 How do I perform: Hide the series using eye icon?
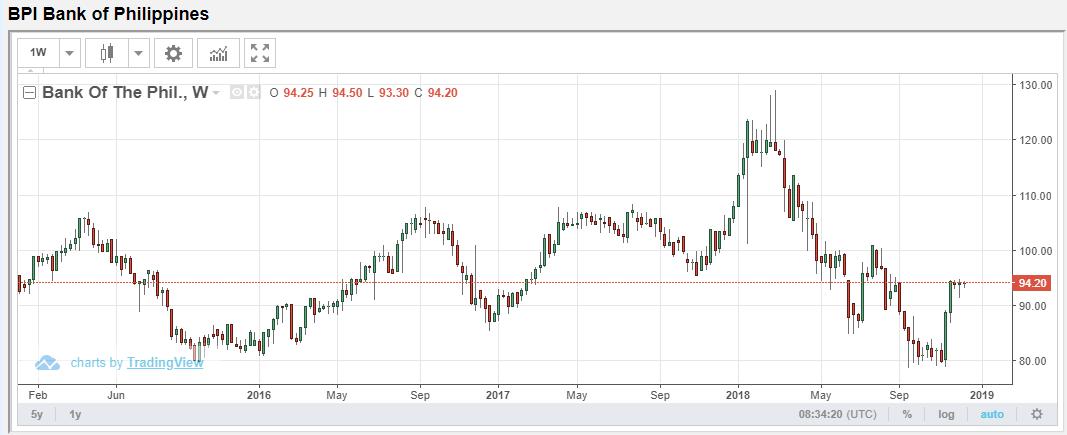(237, 93)
